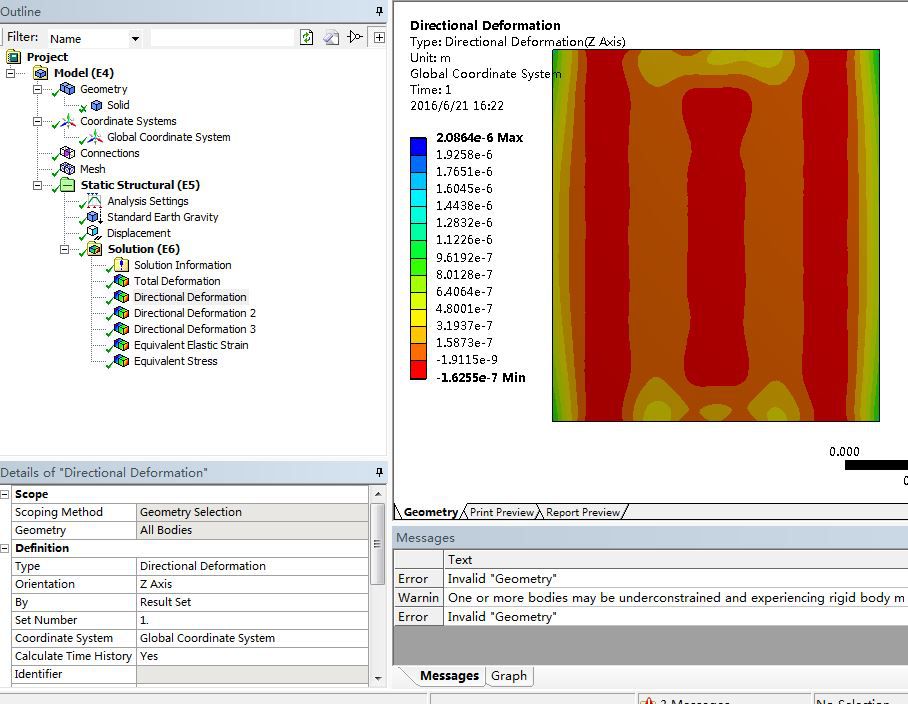Pin the Details panel
908x704 pixels.
click(379, 472)
